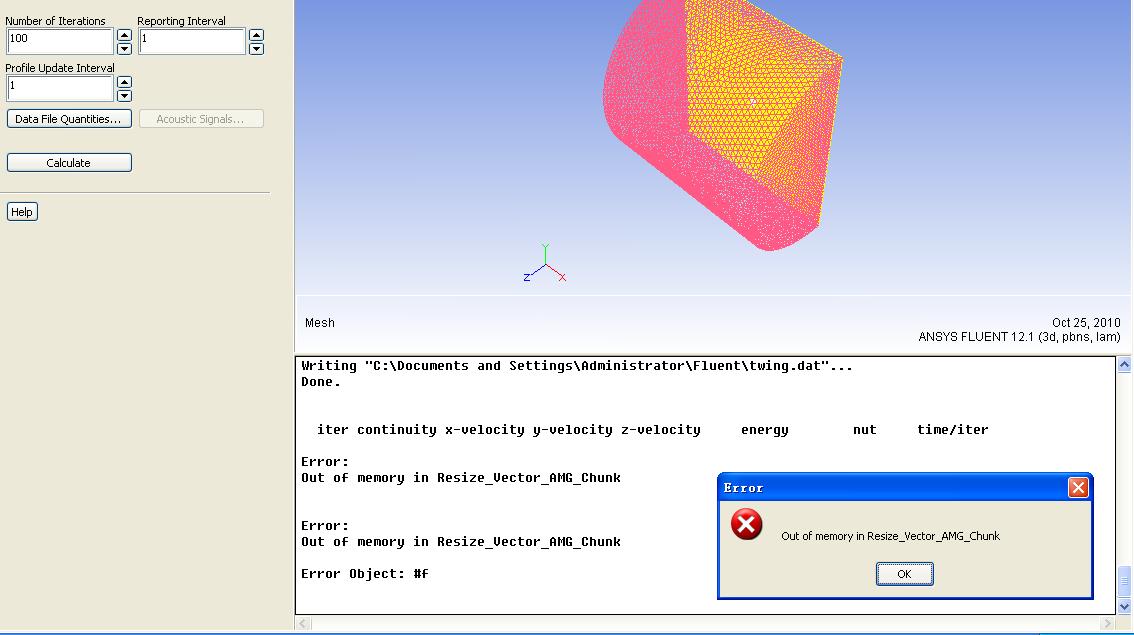The height and width of the screenshot is (635, 1134).
Task: Click the Number of Iterations input field
Action: tap(60, 41)
